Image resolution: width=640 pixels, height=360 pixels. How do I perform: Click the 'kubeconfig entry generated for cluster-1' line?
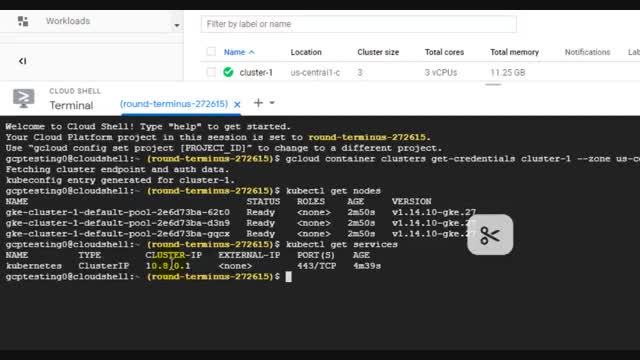click(120, 180)
